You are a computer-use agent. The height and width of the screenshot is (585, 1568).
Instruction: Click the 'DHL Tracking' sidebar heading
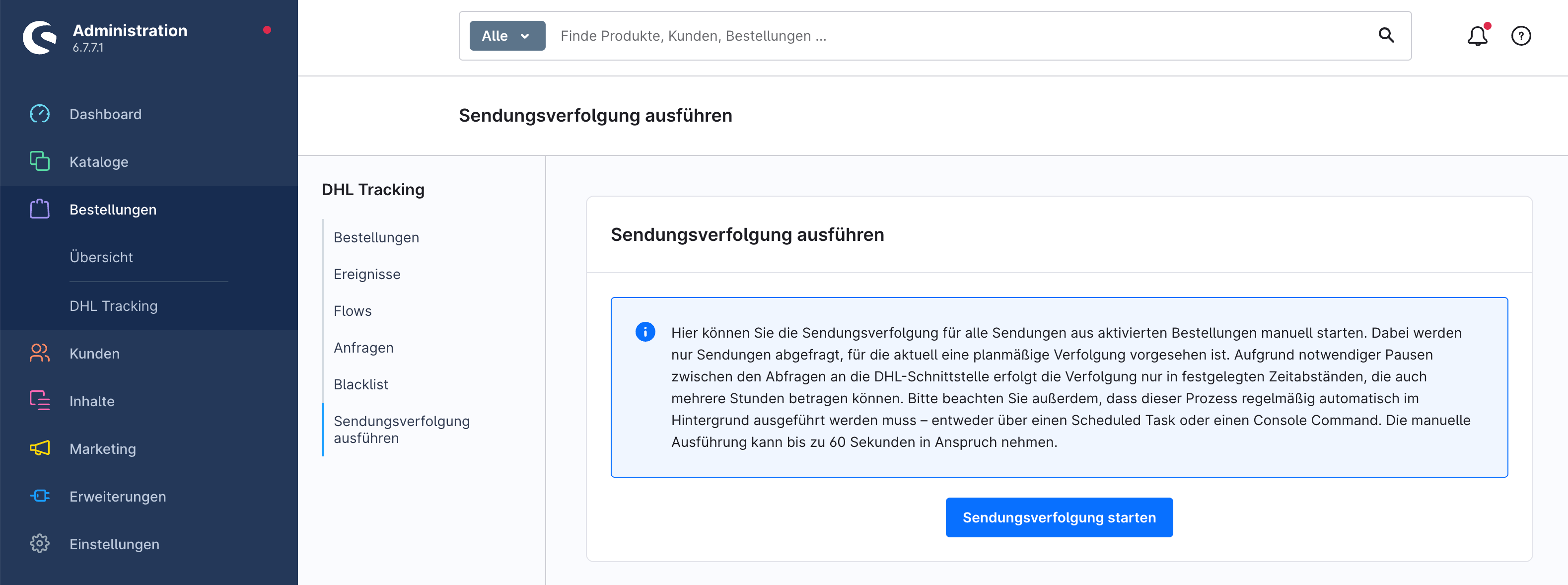[373, 189]
